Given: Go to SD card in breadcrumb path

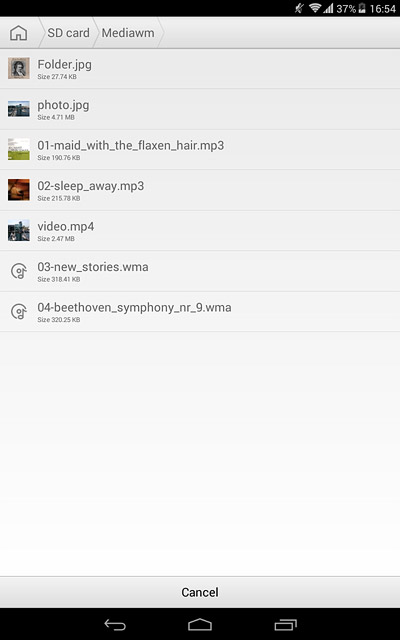Looking at the screenshot, I should click(68, 33).
